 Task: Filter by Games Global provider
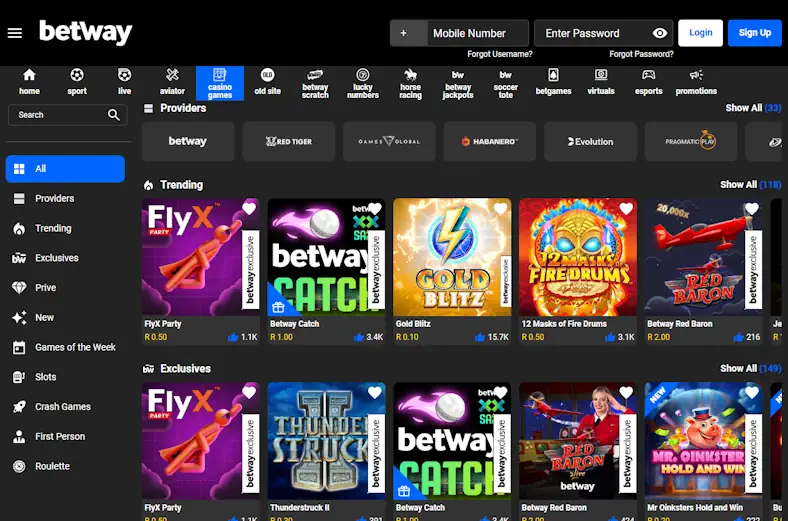pos(389,142)
